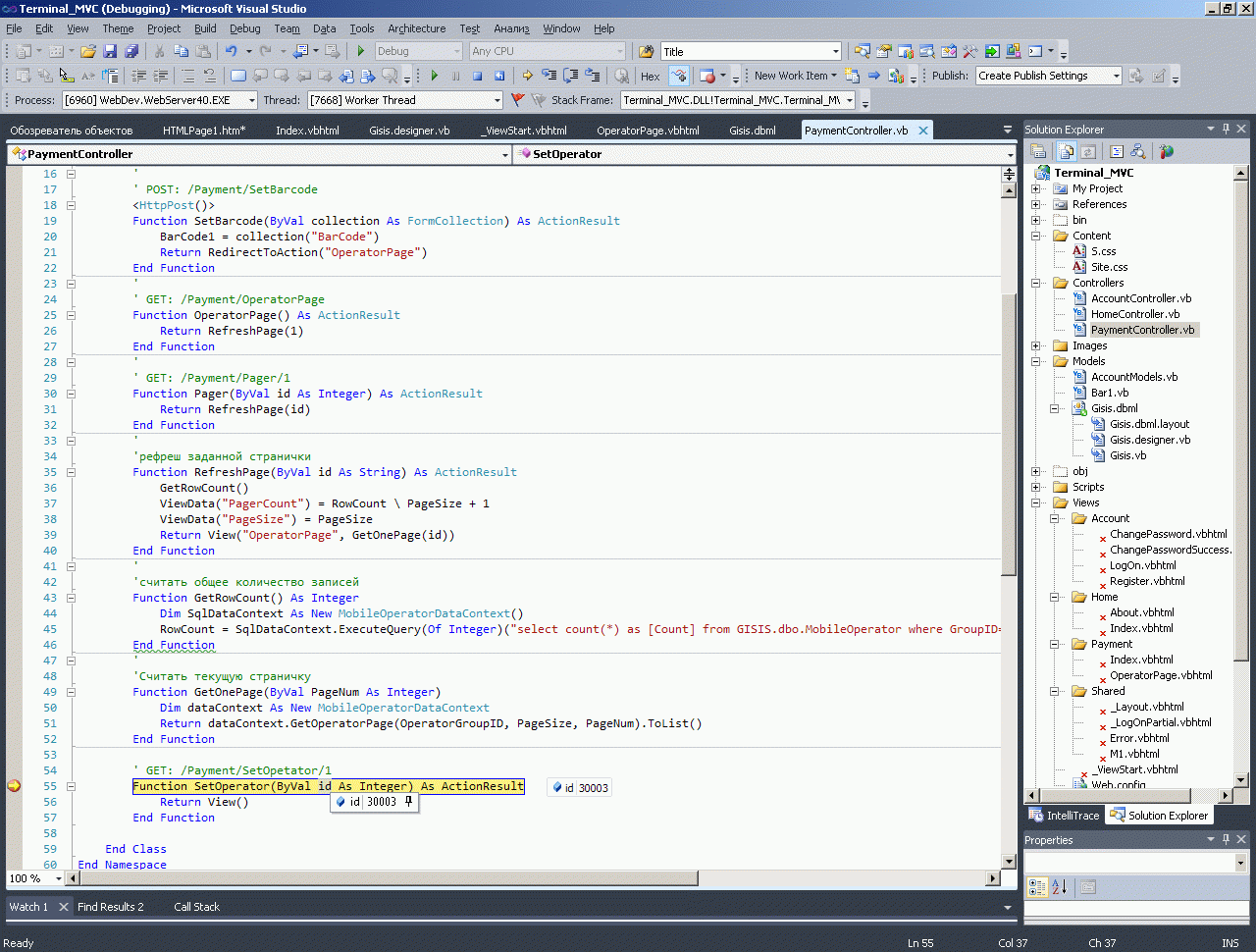Expand the References node
This screenshot has height=952, width=1256.
(x=1036, y=204)
